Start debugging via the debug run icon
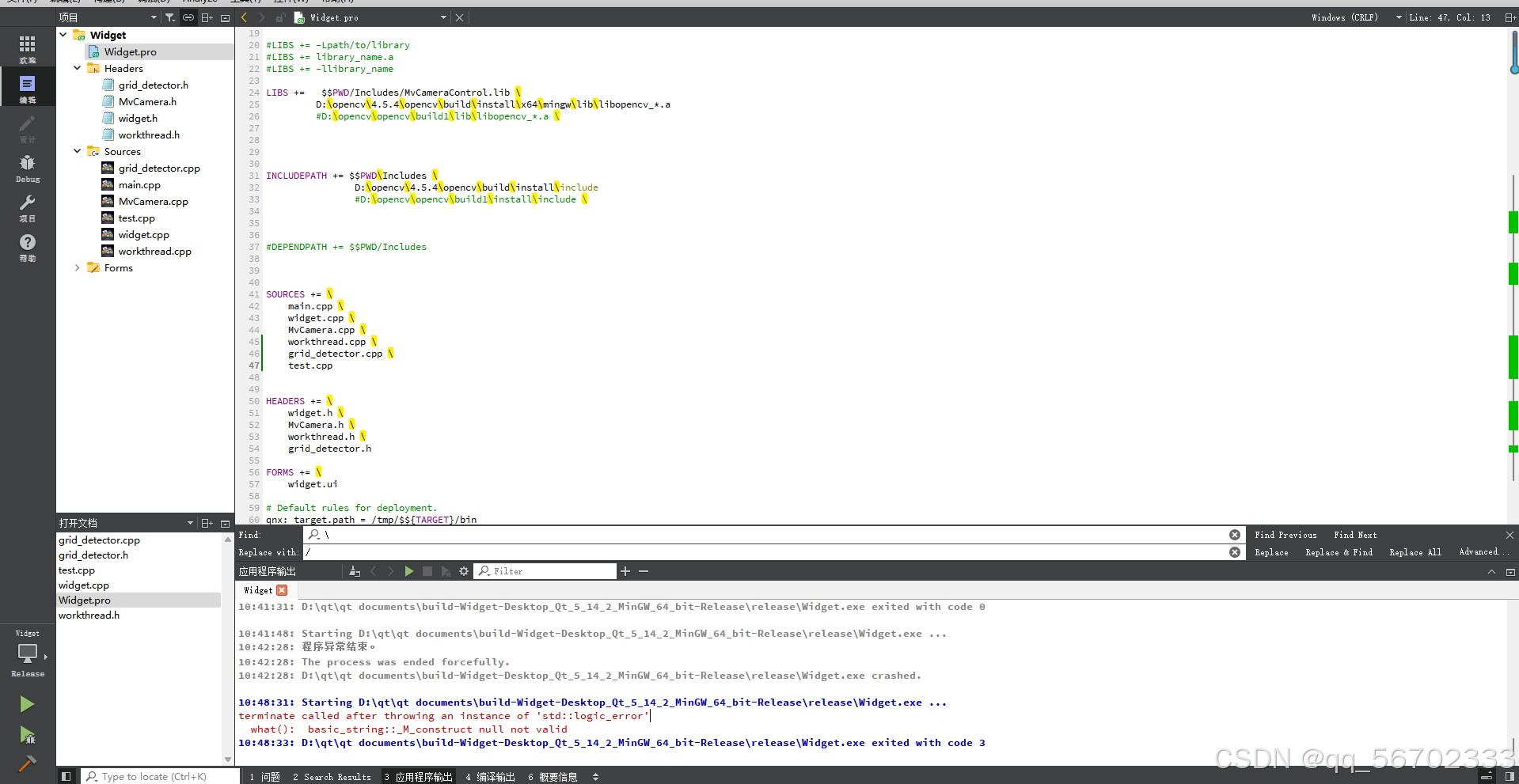This screenshot has width=1519, height=784. point(26,736)
